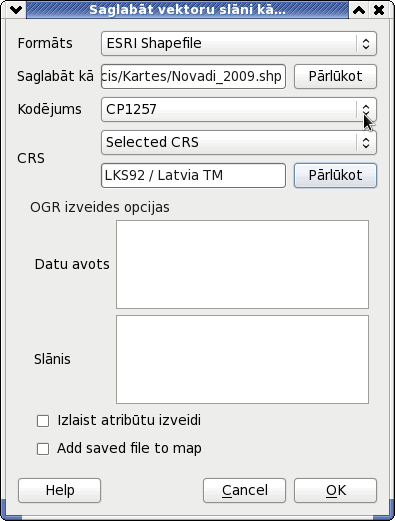Open the Formāts ESRI Shapefile dropdown
Image resolution: width=395 pixels, height=521 pixels.
point(239,43)
